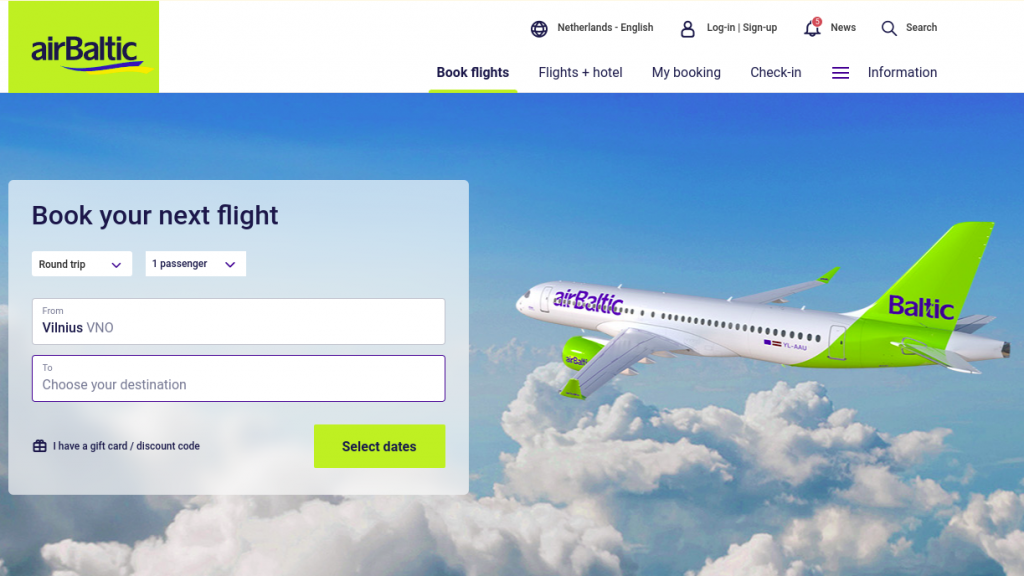This screenshot has width=1024, height=576.
Task: Open the Flights + hotel tab
Action: [x=580, y=72]
